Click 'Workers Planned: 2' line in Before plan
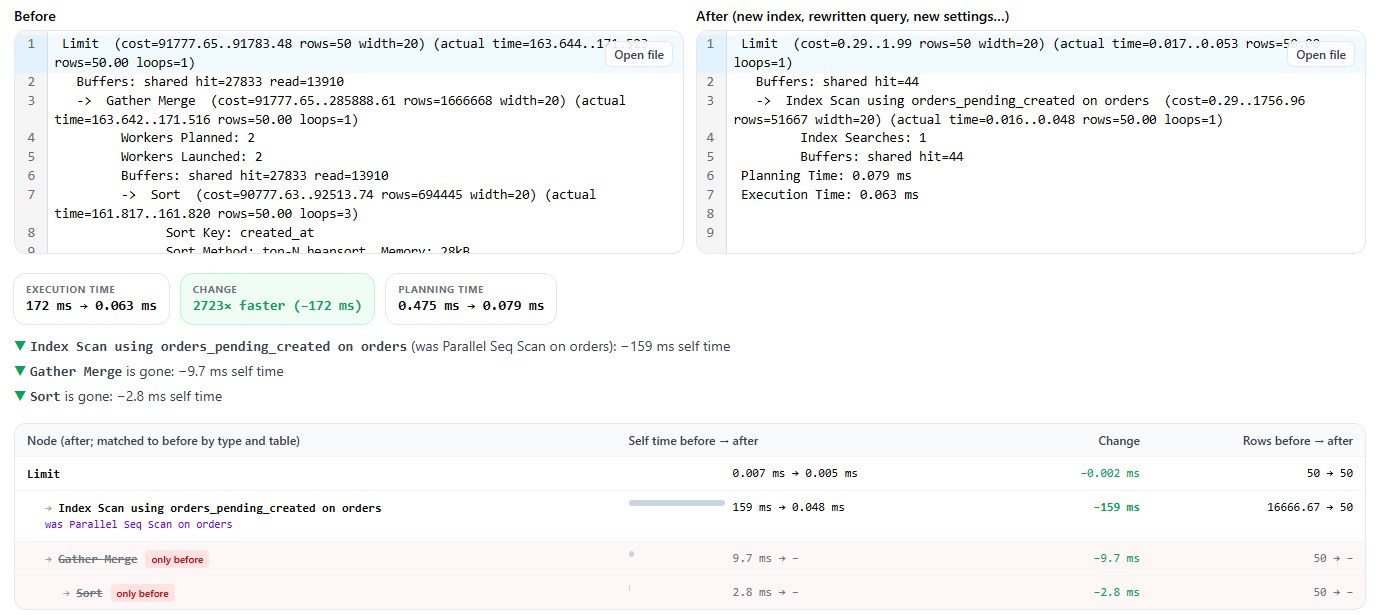Viewport: 1380px width, 615px height. click(x=187, y=138)
